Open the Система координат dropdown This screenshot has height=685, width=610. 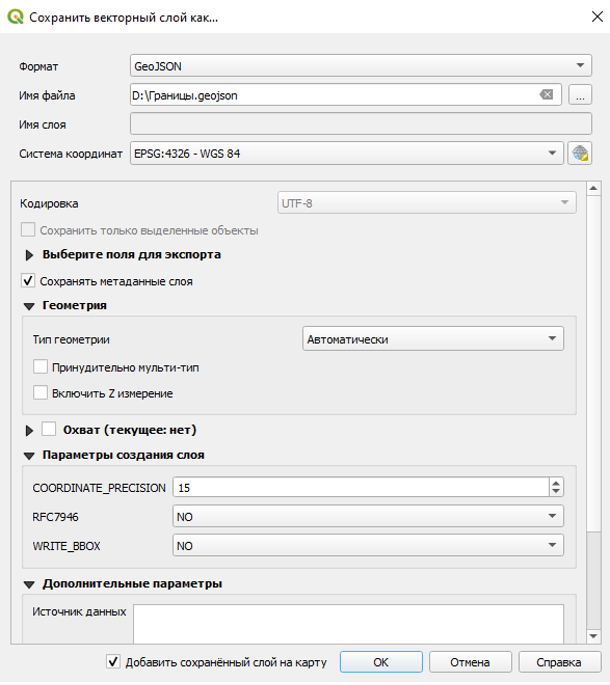[x=346, y=154]
